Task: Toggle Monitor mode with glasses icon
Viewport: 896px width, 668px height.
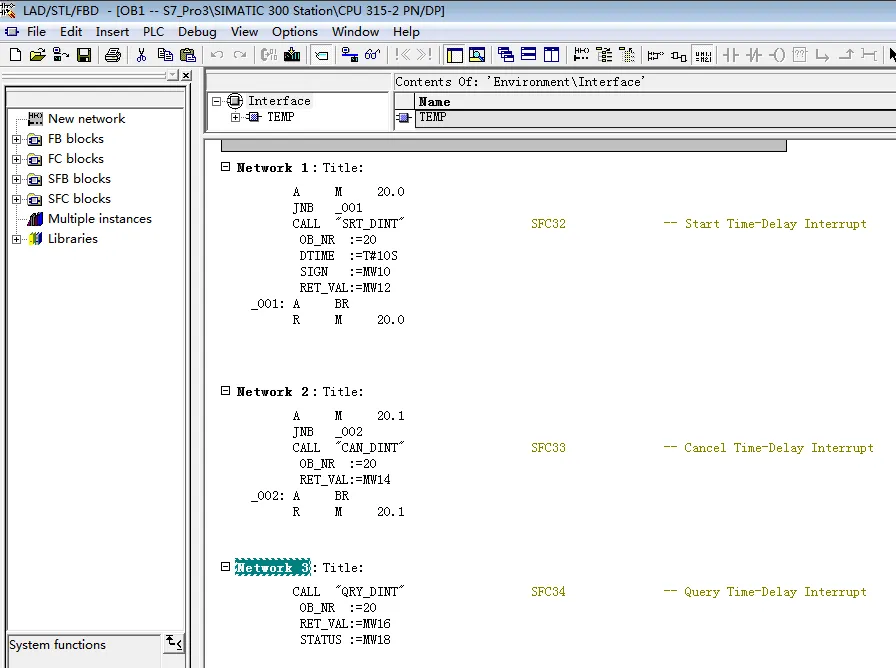Action: tap(373, 55)
